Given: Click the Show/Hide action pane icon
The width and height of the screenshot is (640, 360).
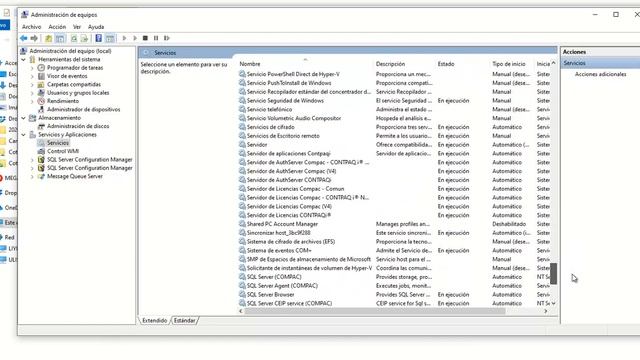Looking at the screenshot, I should [110, 38].
